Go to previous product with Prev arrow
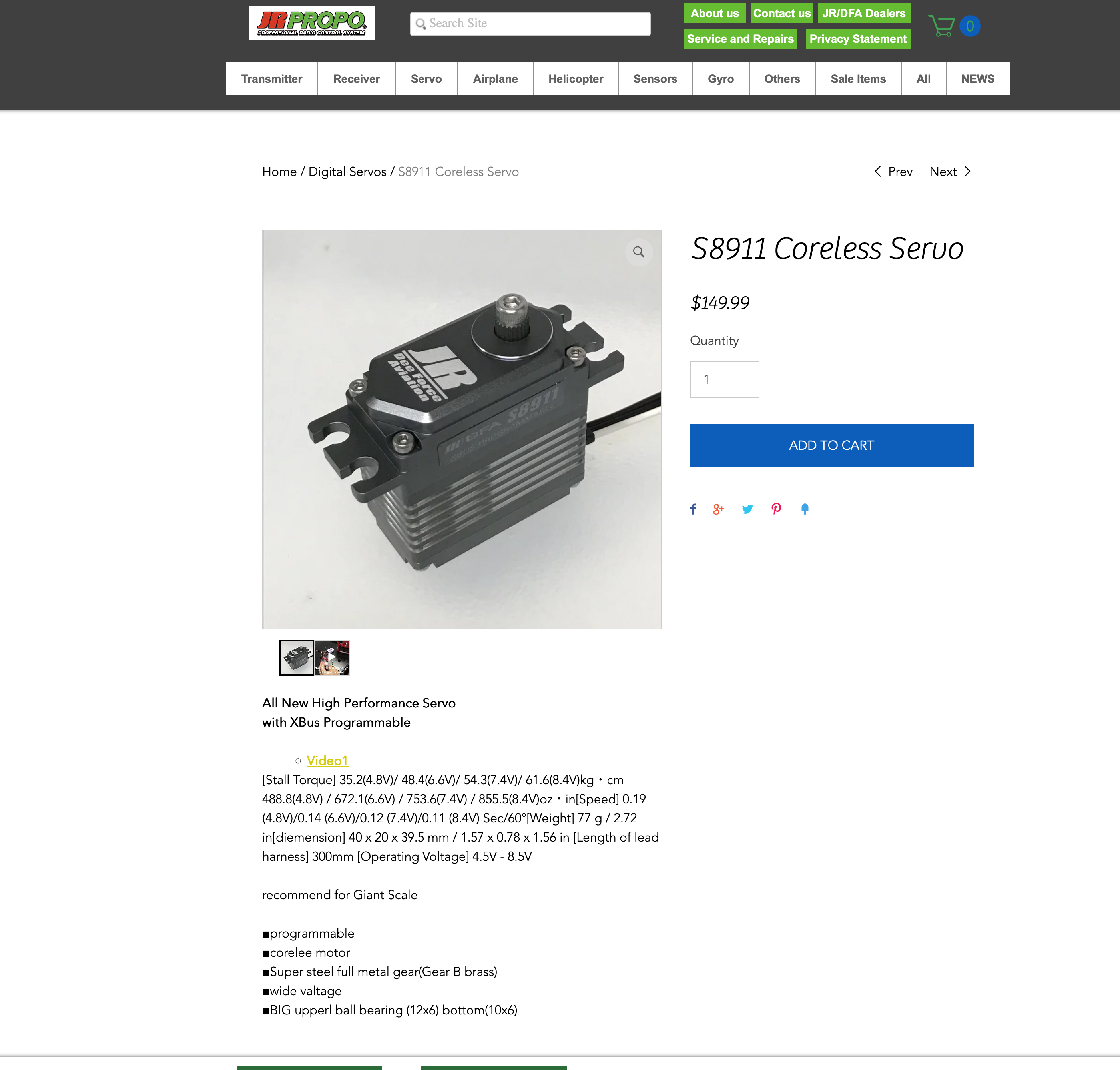The width and height of the screenshot is (1120, 1070). click(894, 172)
